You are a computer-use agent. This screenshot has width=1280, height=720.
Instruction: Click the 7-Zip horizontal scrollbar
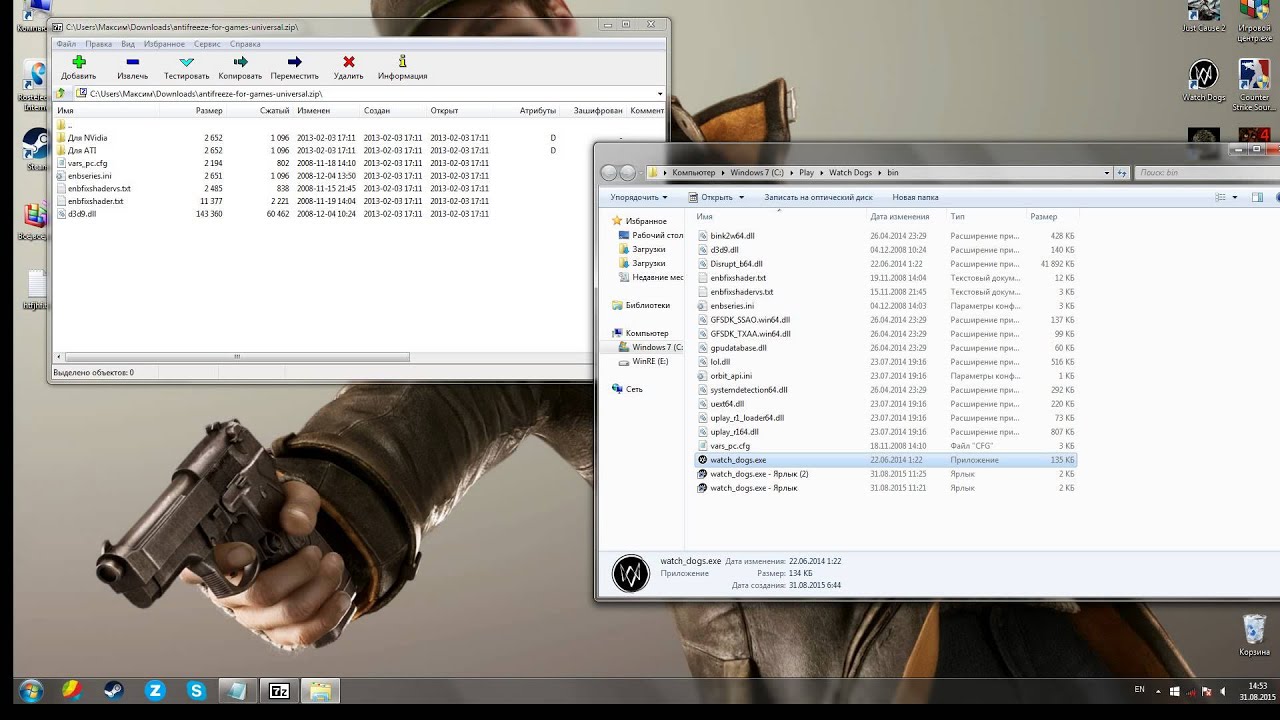[x=237, y=356]
